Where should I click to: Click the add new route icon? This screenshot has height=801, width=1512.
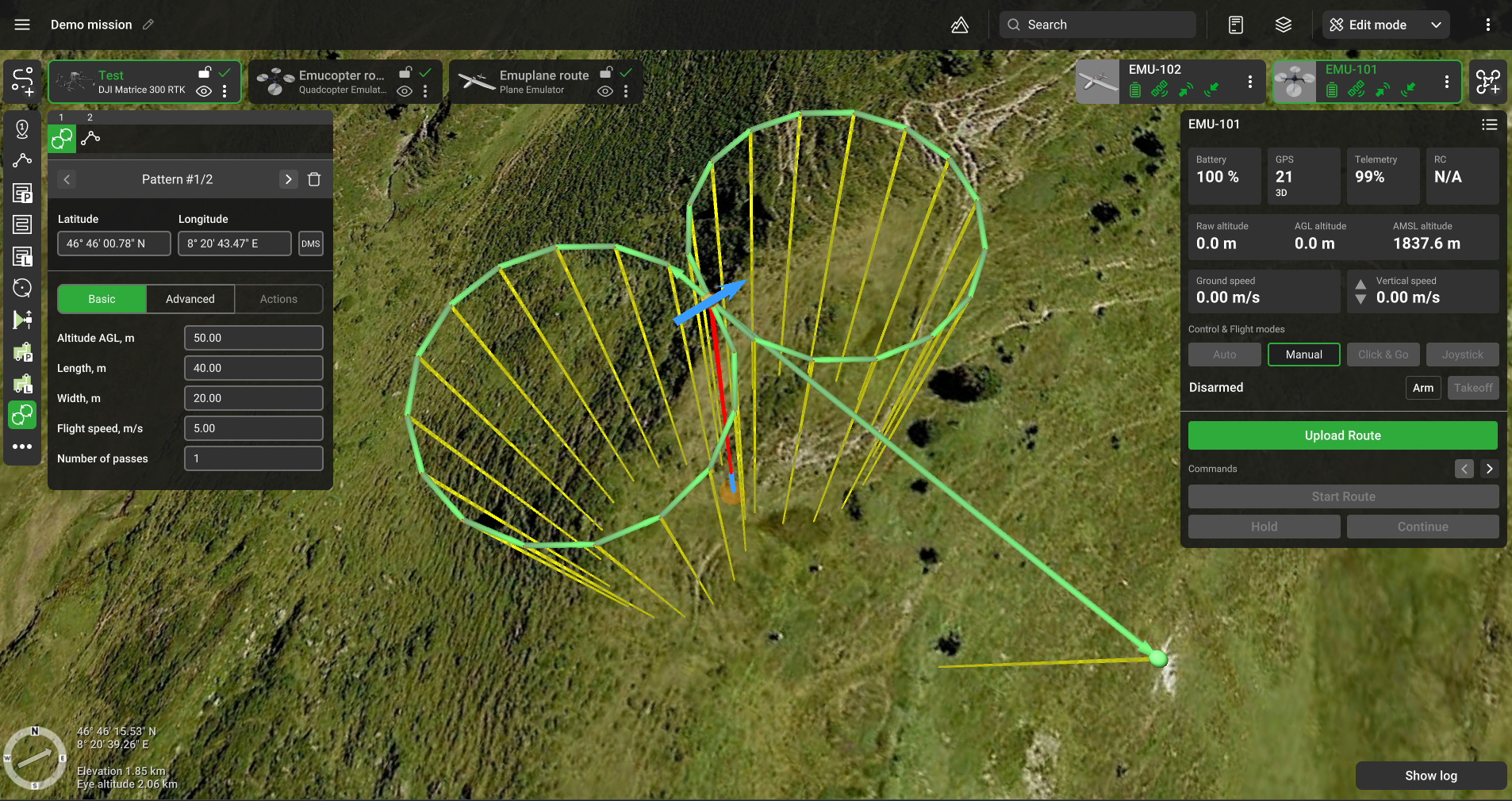[x=22, y=82]
